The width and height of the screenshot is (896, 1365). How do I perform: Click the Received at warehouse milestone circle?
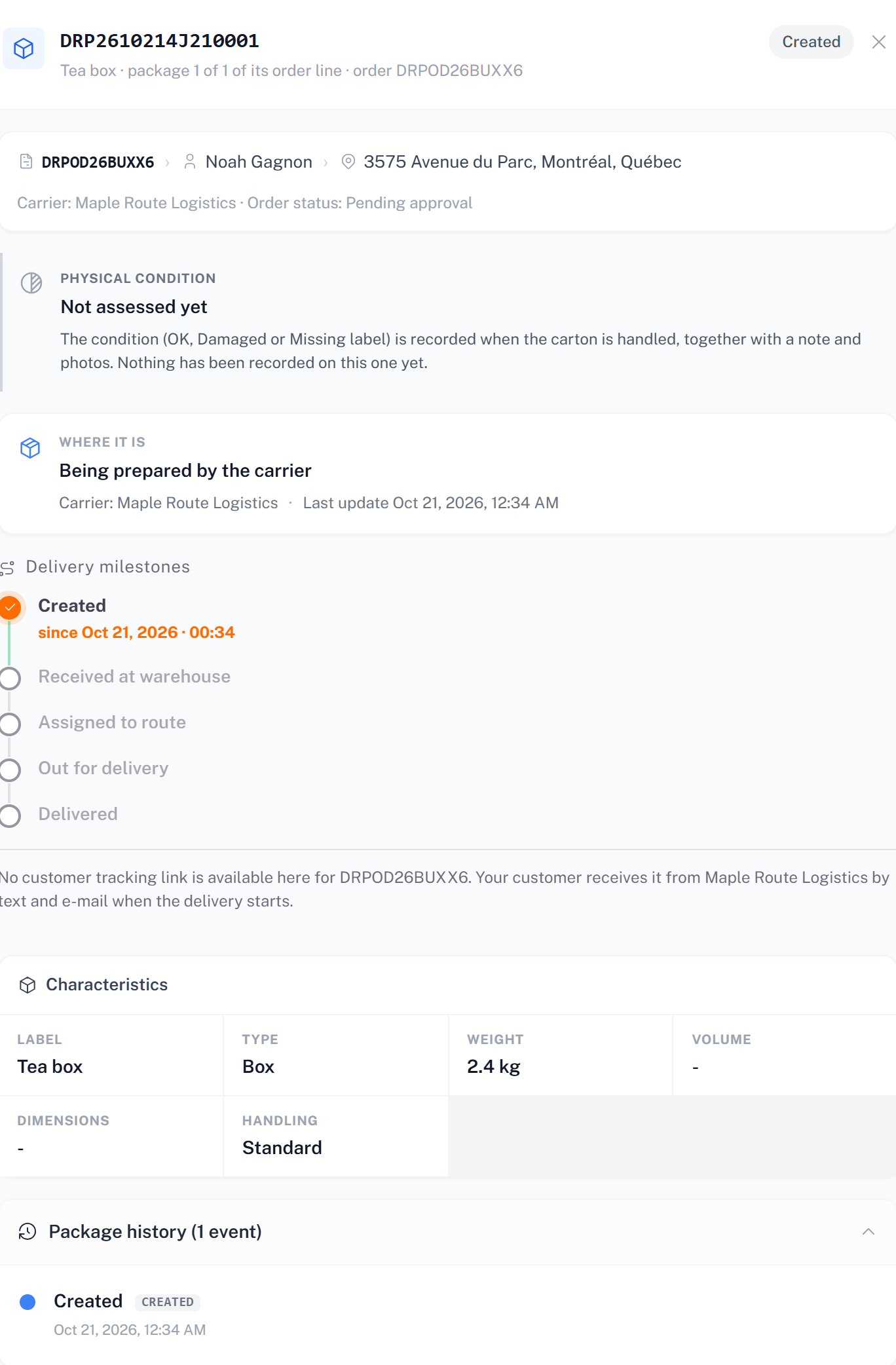(10, 678)
